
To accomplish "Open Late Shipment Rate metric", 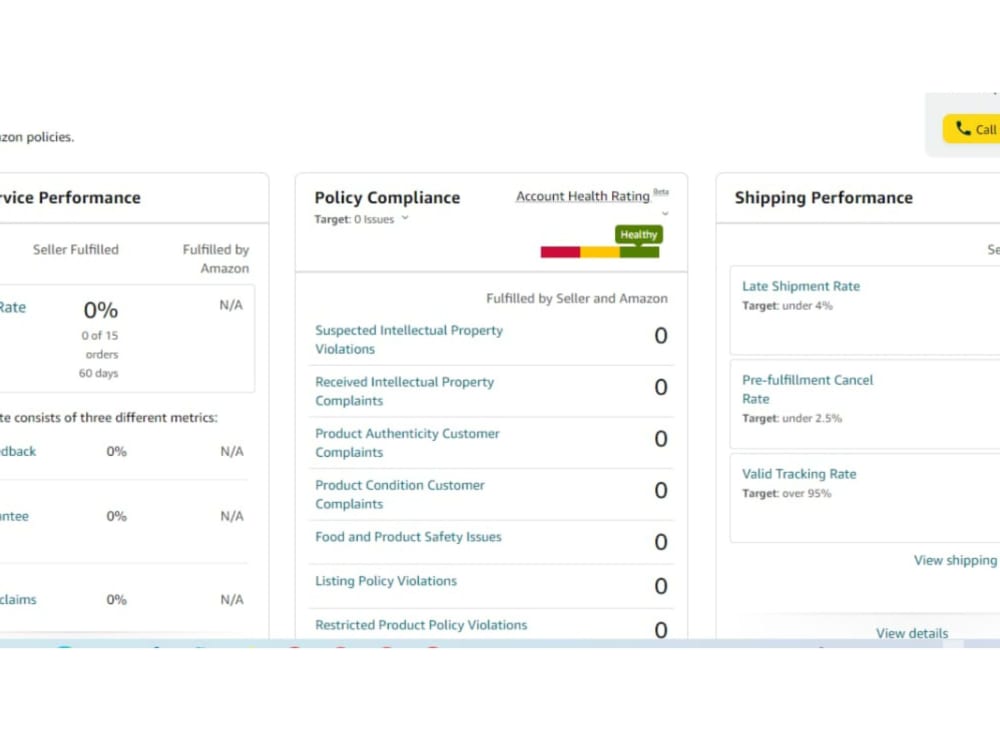I will [x=801, y=286].
